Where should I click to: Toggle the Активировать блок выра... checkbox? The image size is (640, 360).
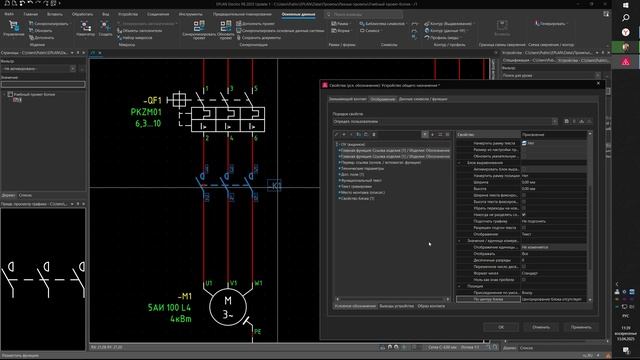pyautogui.click(x=524, y=169)
